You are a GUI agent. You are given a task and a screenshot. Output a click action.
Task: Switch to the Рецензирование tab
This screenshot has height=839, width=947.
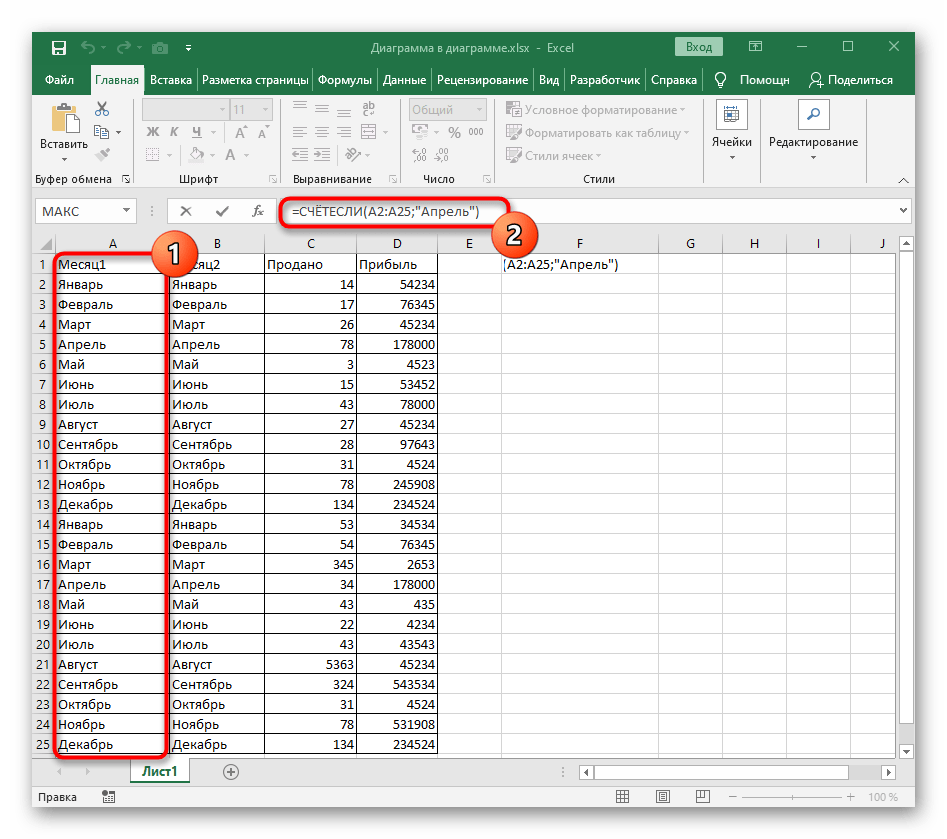[483, 80]
